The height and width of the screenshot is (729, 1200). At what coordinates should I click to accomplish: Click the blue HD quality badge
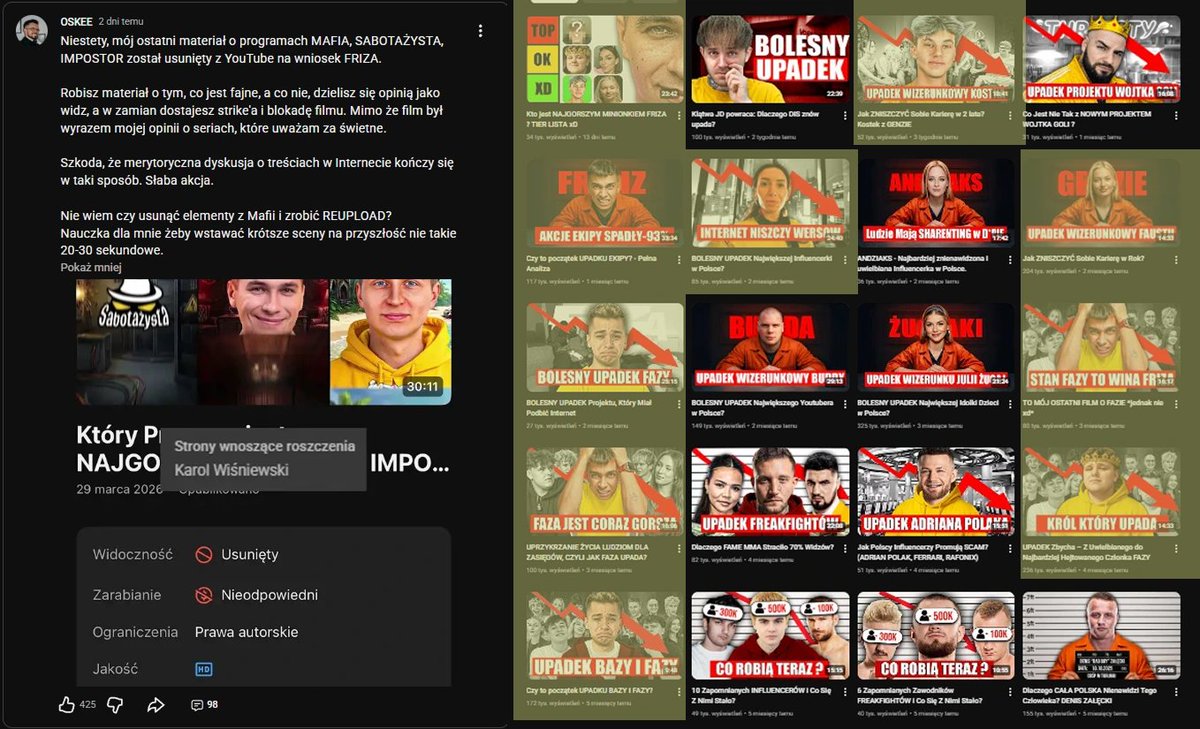[204, 669]
